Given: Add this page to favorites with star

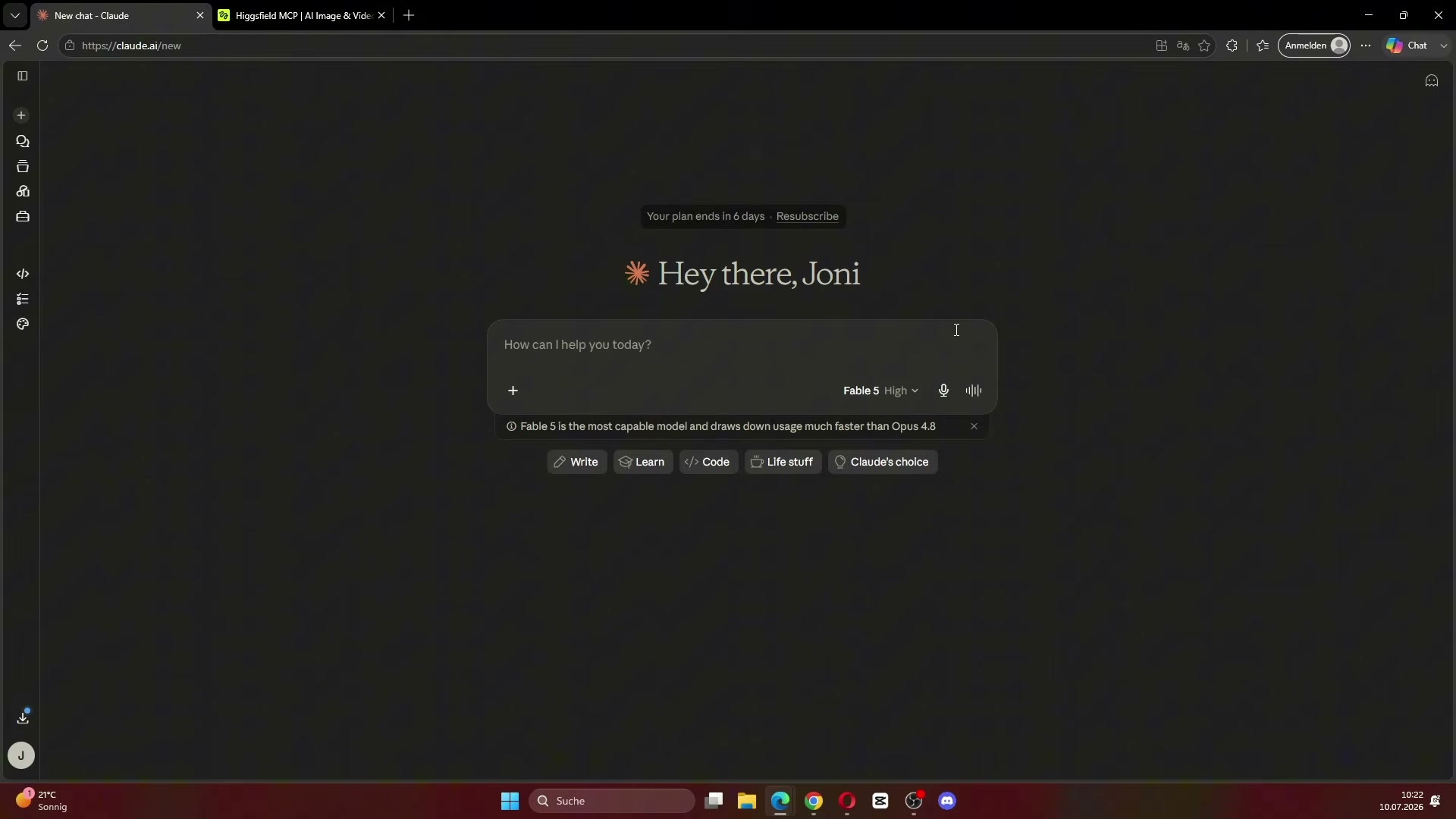Looking at the screenshot, I should tap(1204, 45).
